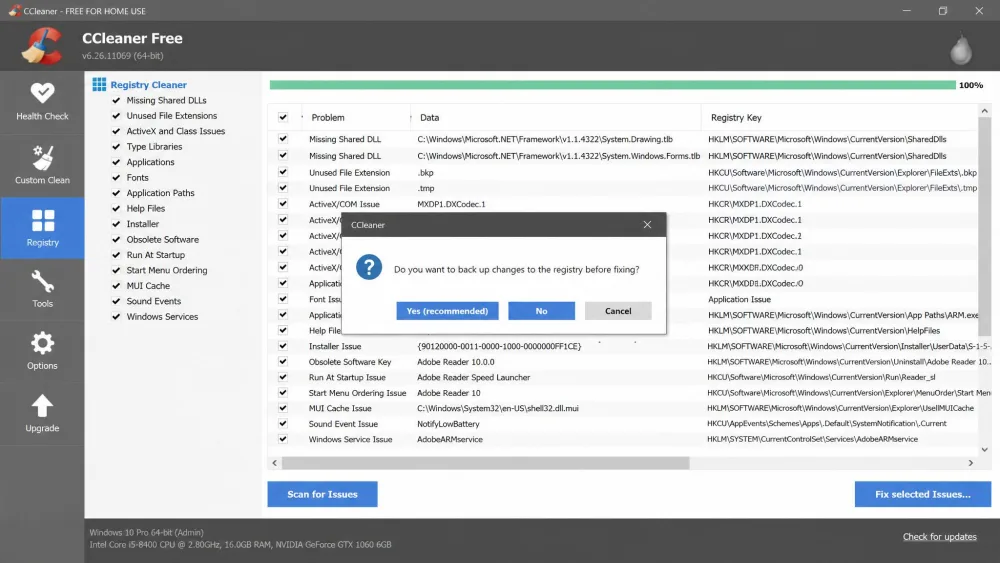Open the Custom Clean section
The width and height of the screenshot is (1000, 563).
(42, 165)
